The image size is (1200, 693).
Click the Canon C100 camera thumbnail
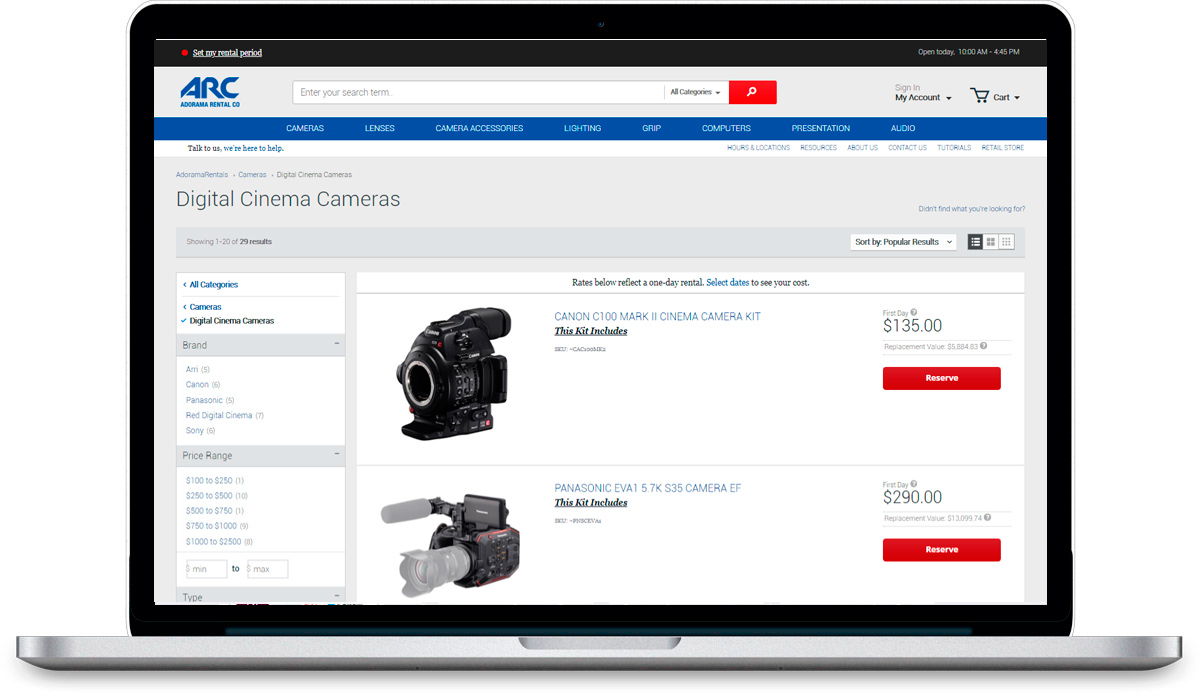[x=454, y=373]
